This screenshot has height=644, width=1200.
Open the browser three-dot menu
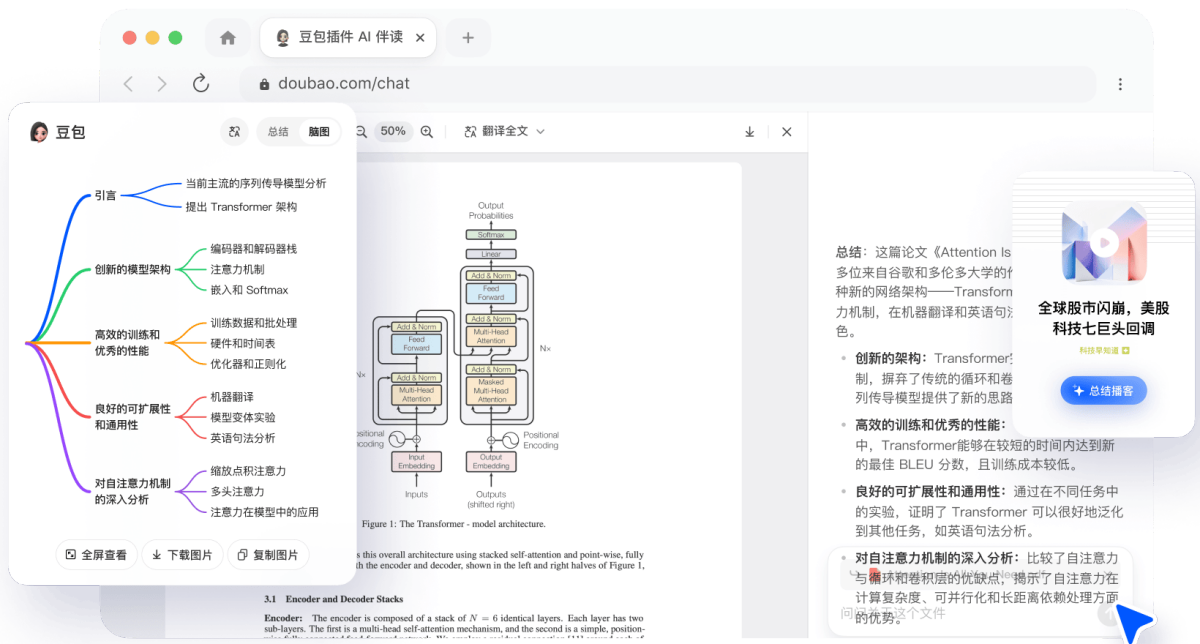(x=1120, y=84)
